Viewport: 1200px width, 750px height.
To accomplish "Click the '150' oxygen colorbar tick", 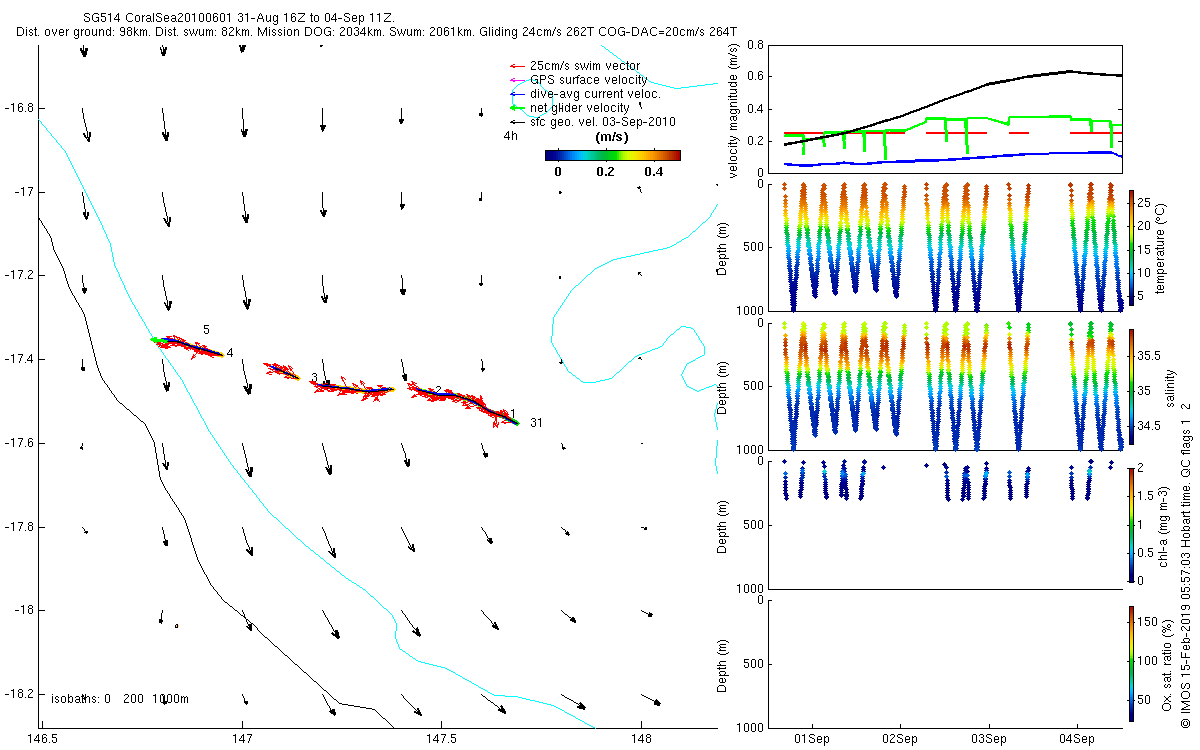I will [1147, 620].
